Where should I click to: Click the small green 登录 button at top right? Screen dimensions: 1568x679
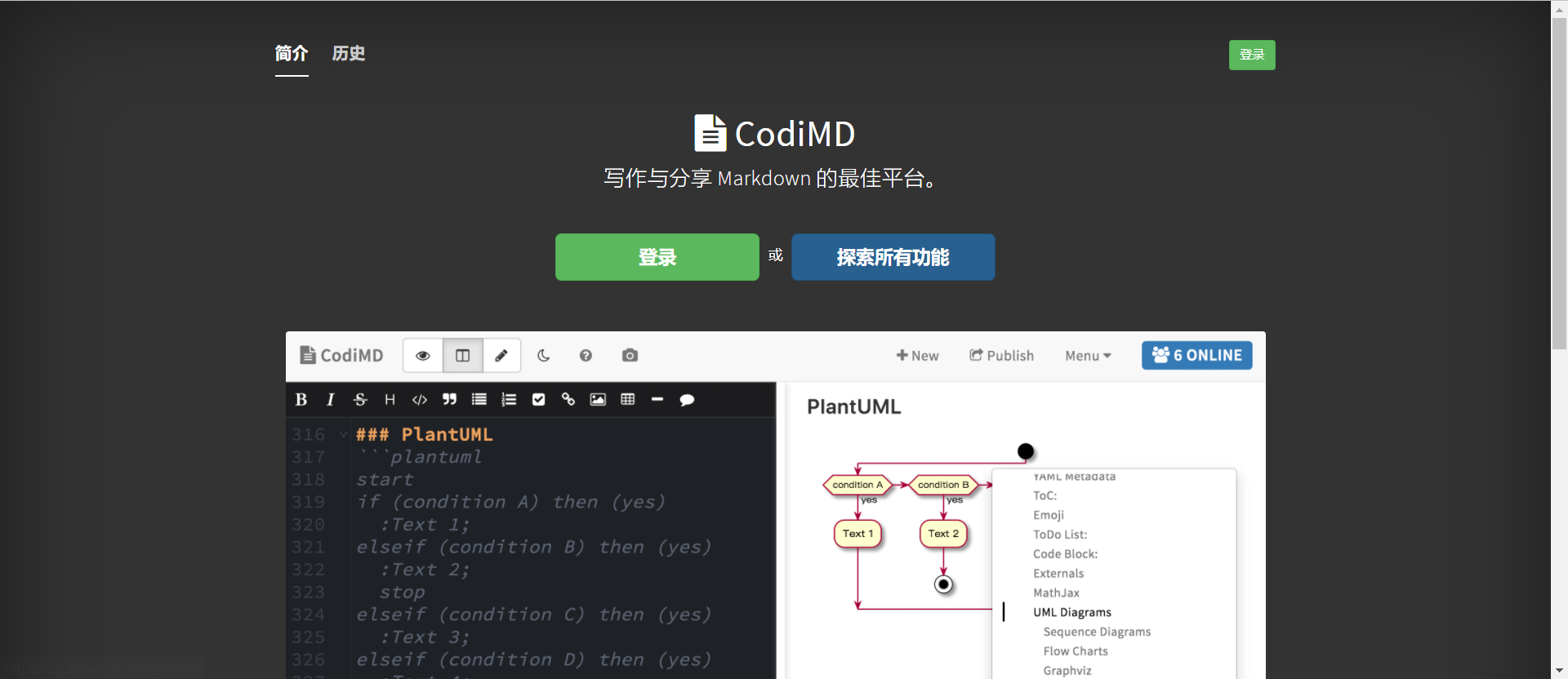click(1252, 55)
